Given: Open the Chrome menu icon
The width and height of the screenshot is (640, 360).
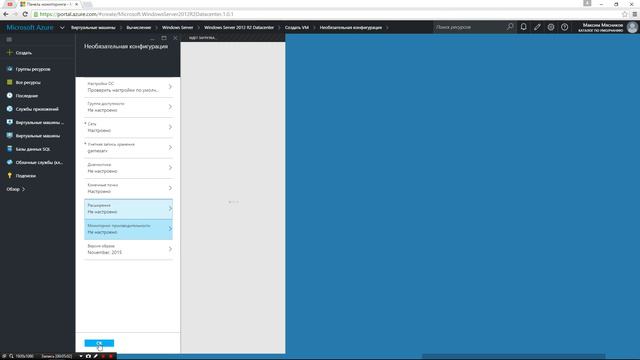Looking at the screenshot, I should [635, 14].
